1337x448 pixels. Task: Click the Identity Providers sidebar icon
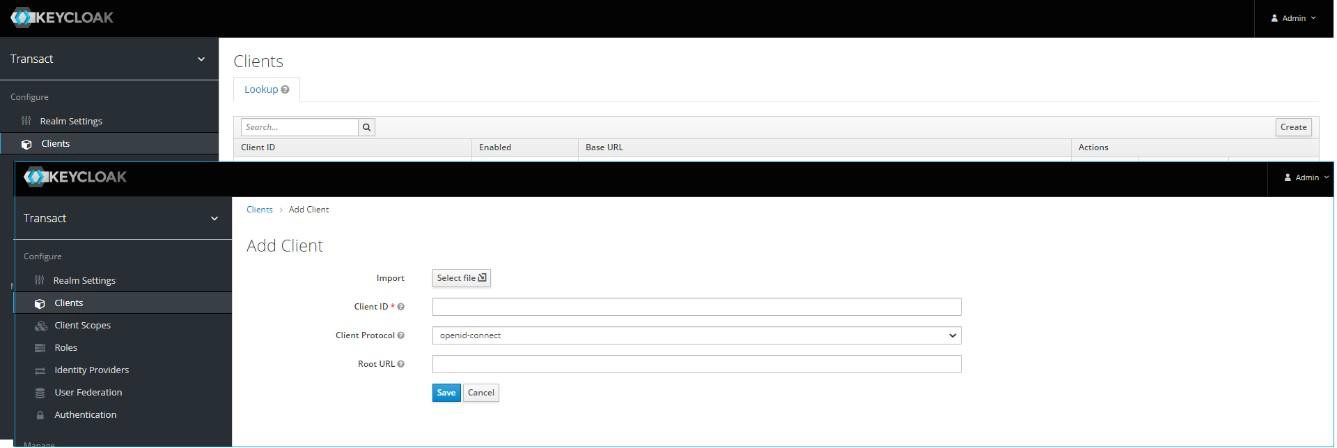[40, 371]
